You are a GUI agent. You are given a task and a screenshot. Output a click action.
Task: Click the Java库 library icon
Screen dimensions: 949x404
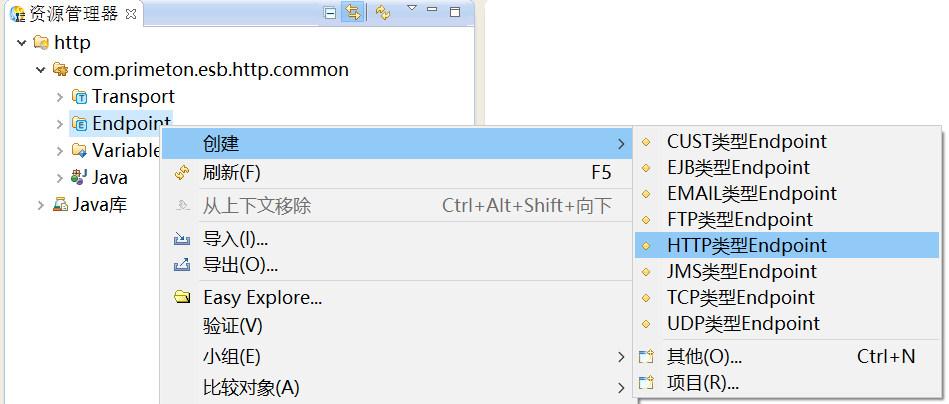[61, 205]
